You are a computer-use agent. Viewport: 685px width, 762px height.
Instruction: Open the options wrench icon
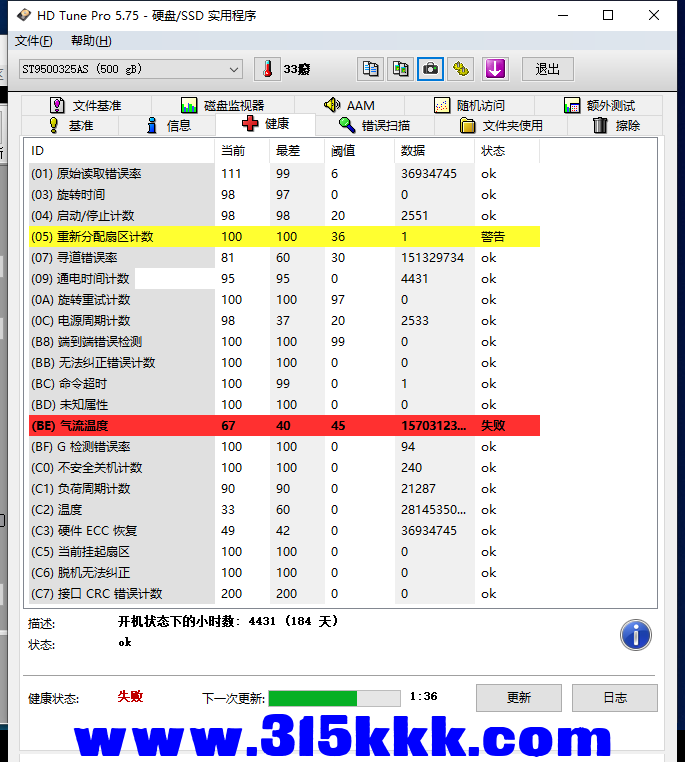point(460,69)
